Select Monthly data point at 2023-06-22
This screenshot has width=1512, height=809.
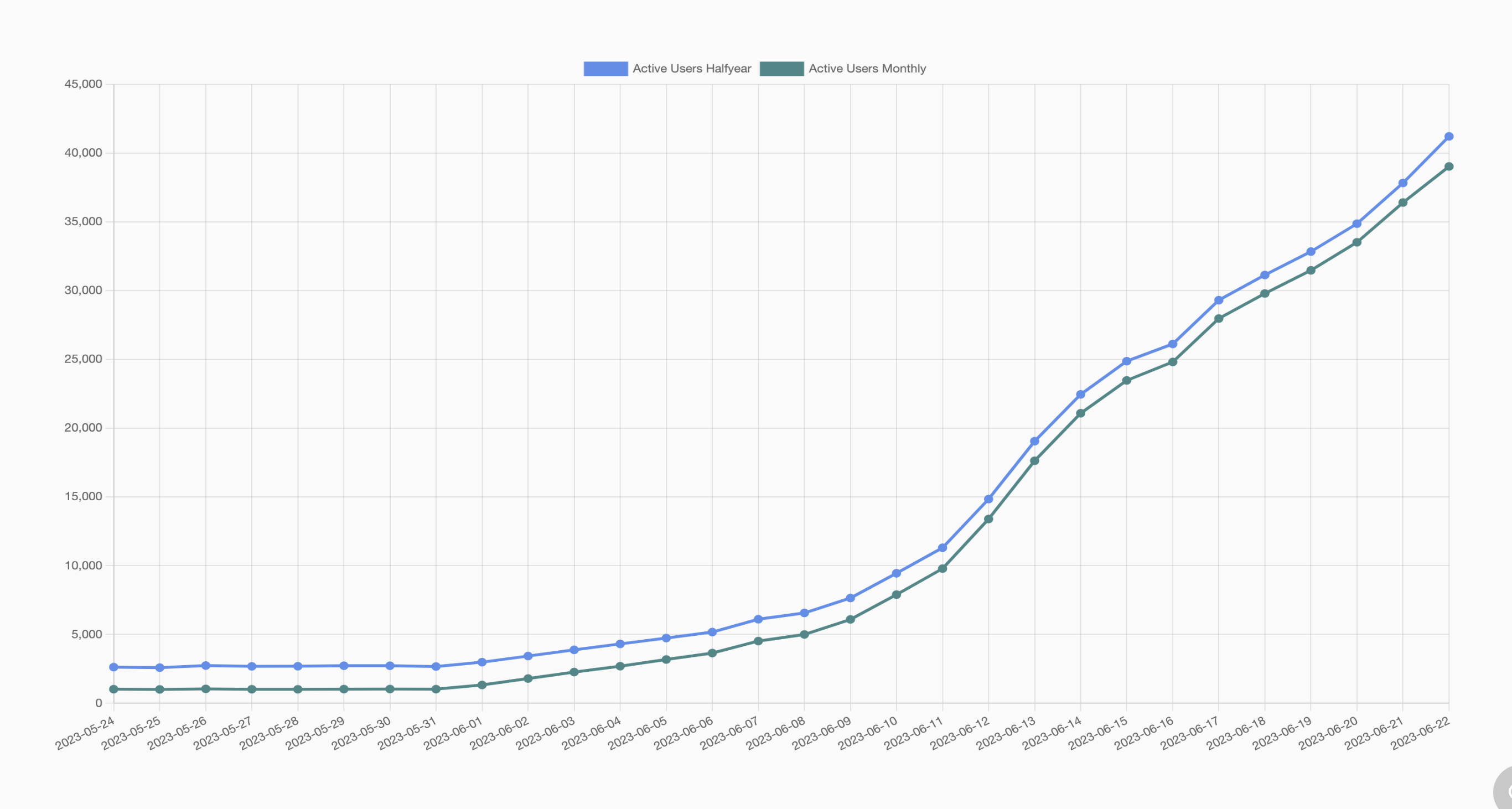1448,167
